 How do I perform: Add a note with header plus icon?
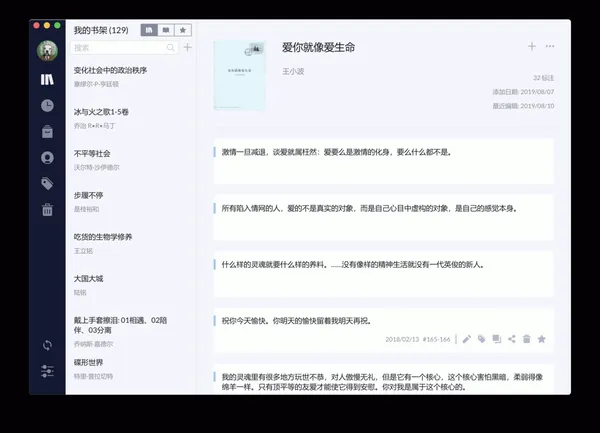coord(532,46)
